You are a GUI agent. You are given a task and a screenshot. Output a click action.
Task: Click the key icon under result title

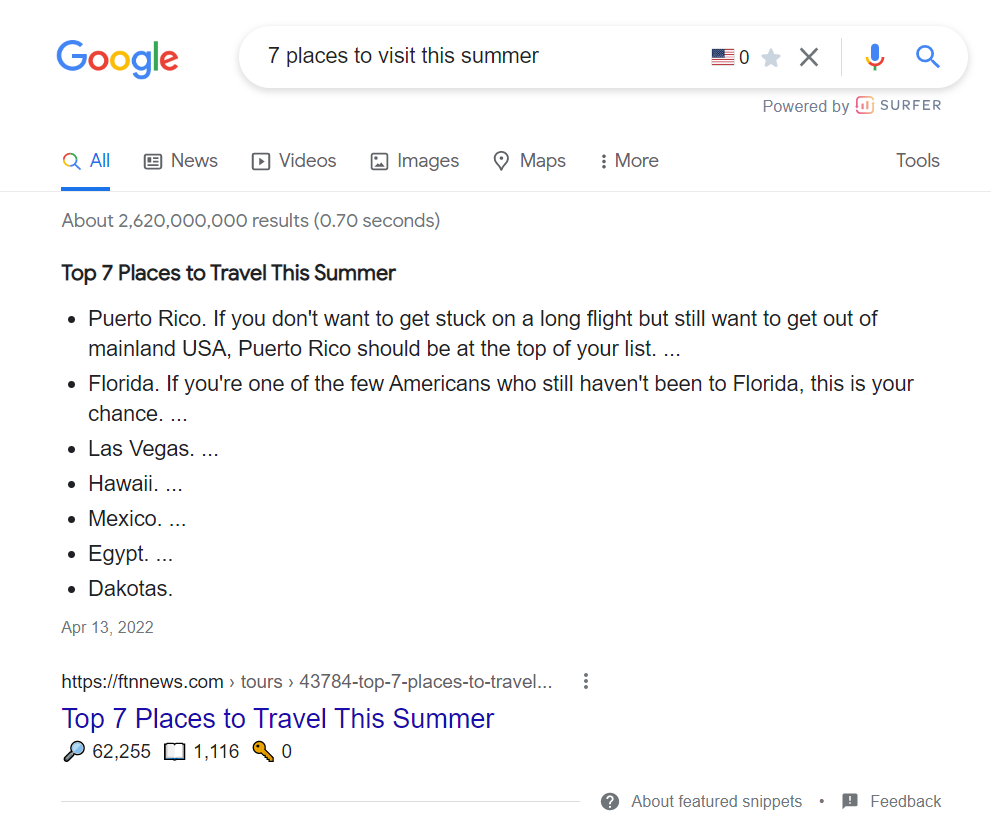tap(263, 752)
